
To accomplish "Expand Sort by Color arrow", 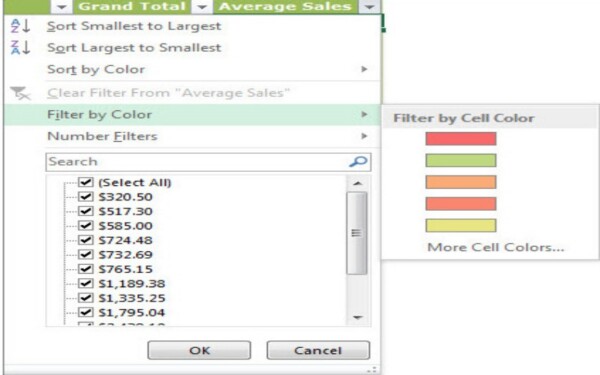I will tap(364, 69).
